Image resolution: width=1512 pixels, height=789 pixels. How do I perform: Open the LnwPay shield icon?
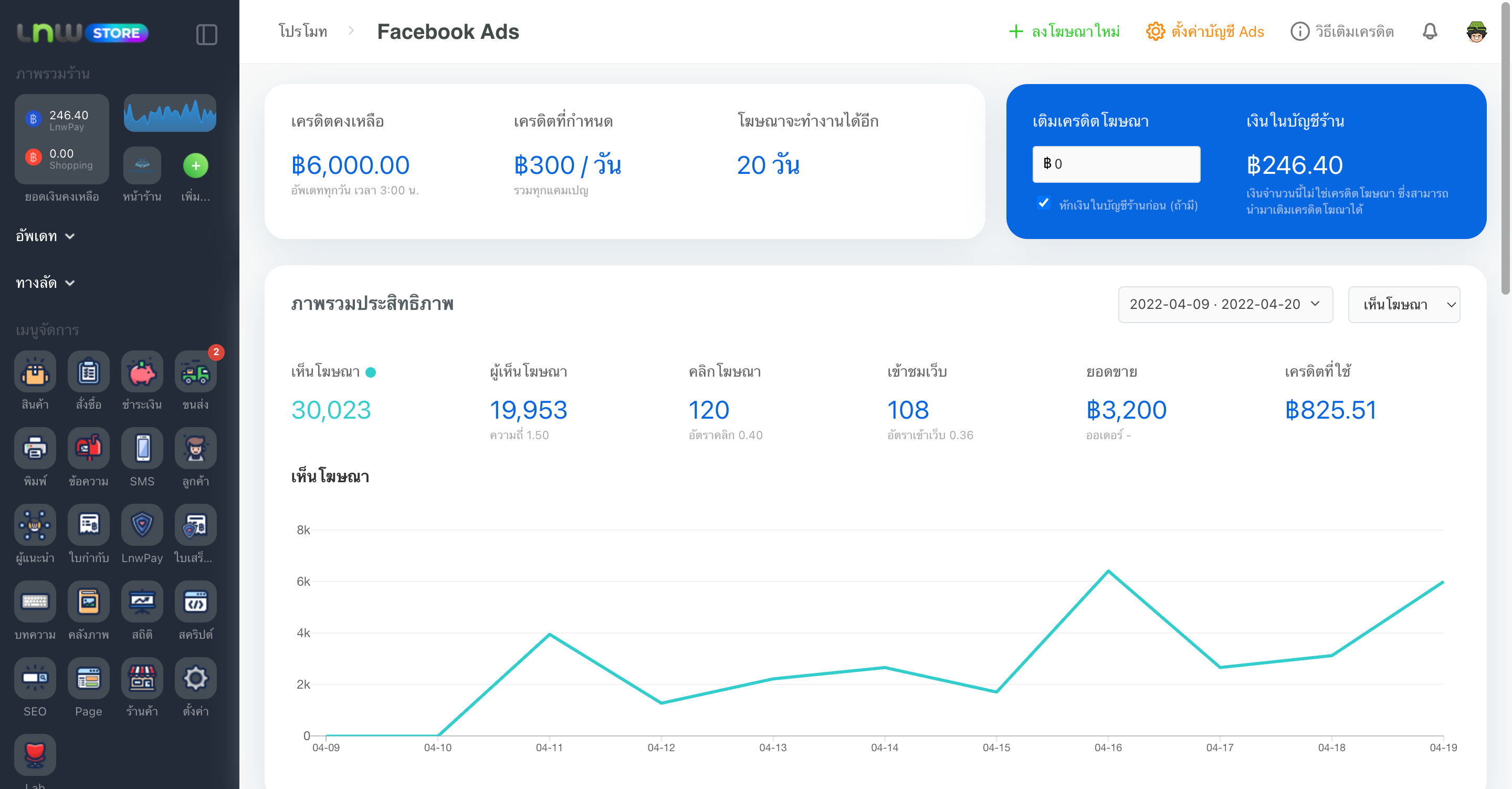tap(142, 525)
